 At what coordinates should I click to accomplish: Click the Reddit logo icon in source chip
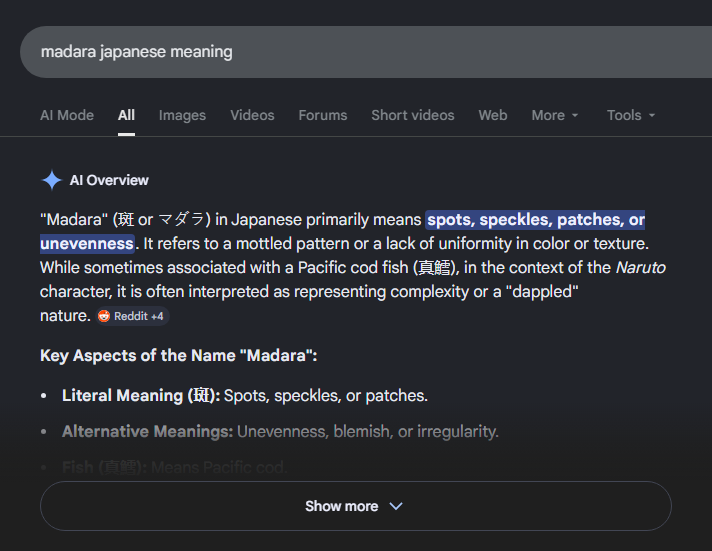(x=104, y=316)
